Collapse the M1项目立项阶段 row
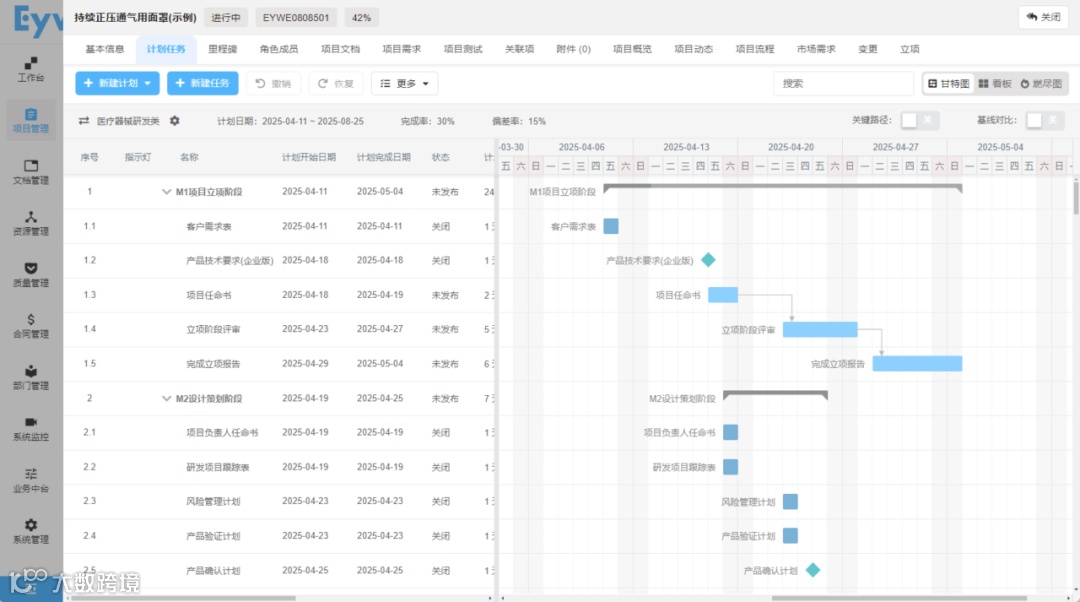Viewport: 1080px width, 602px height. coord(166,191)
